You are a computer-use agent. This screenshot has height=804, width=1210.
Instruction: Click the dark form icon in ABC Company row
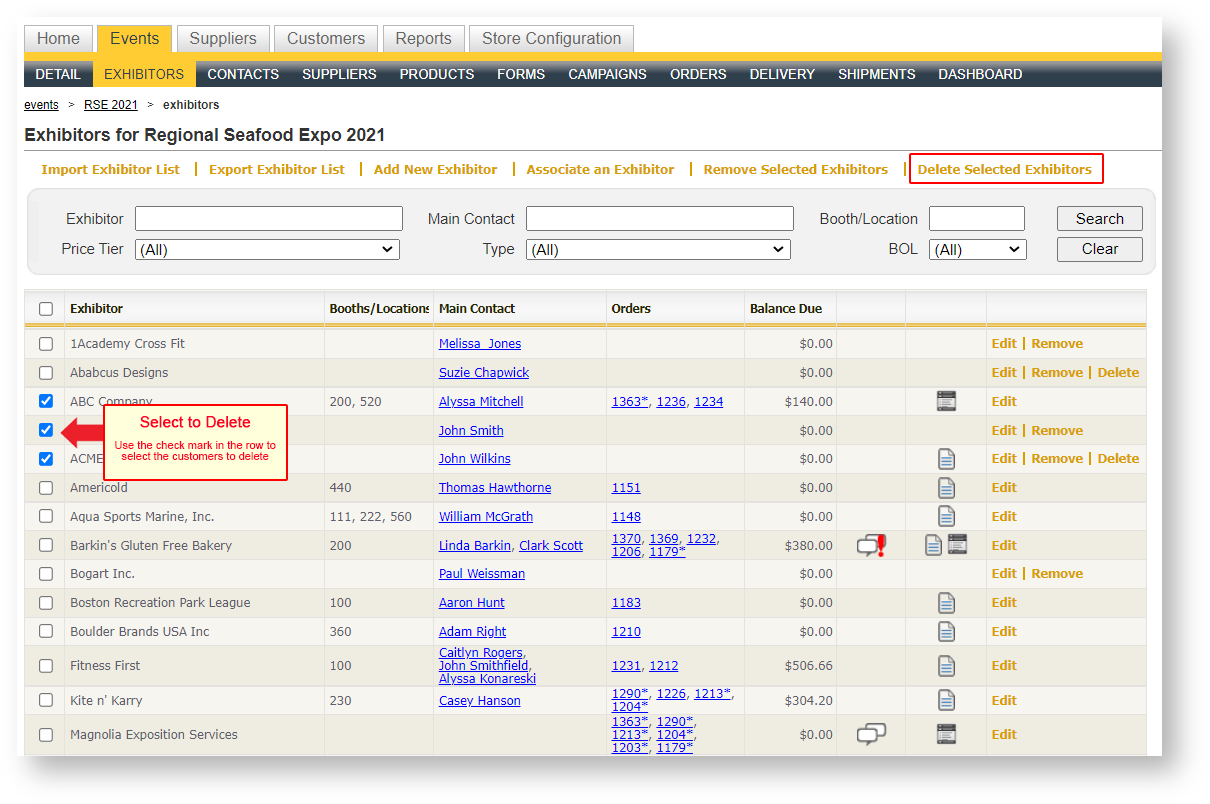coord(946,401)
